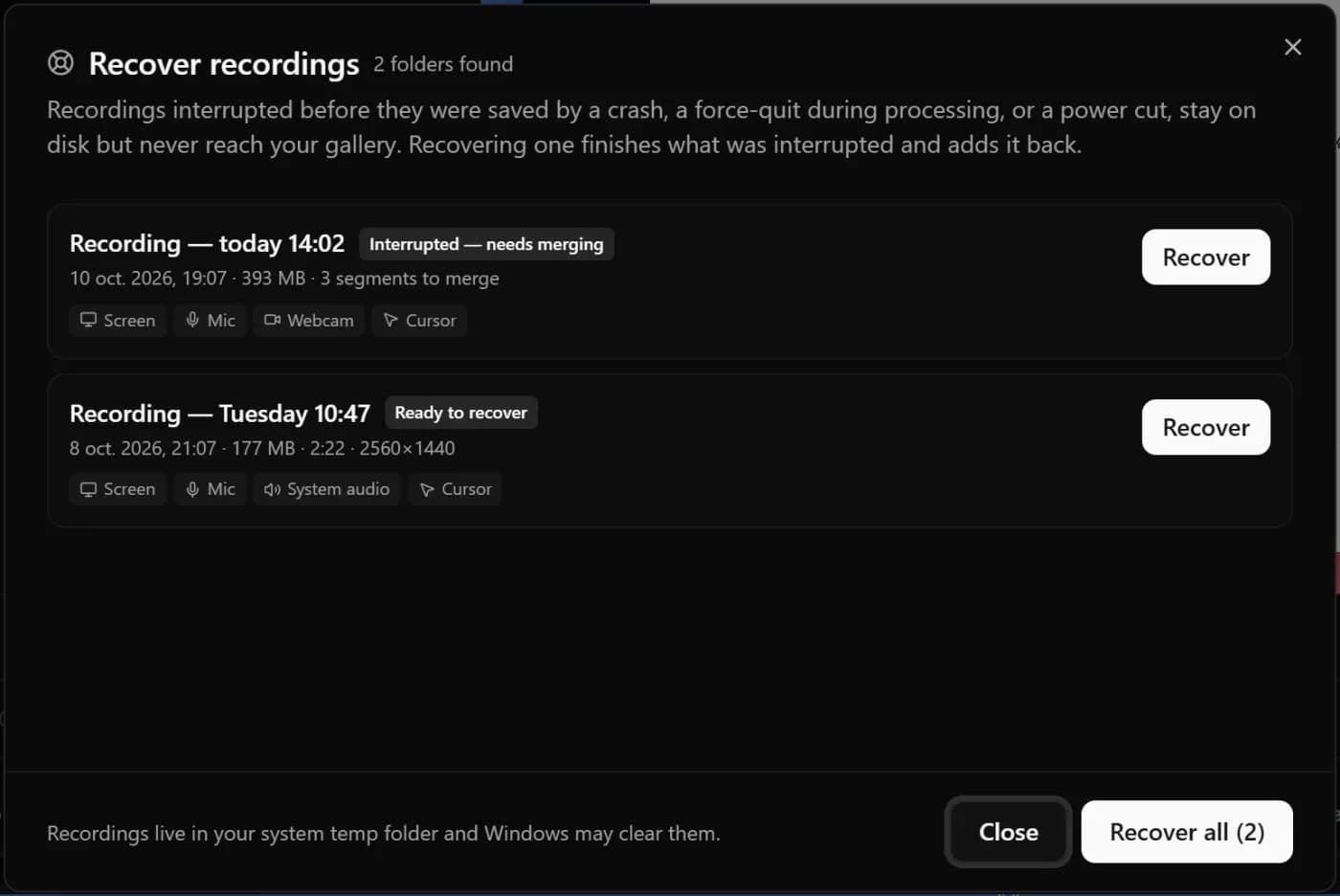The height and width of the screenshot is (896, 1340).
Task: Recover the Tuesday 10:47 recording
Action: click(1205, 427)
